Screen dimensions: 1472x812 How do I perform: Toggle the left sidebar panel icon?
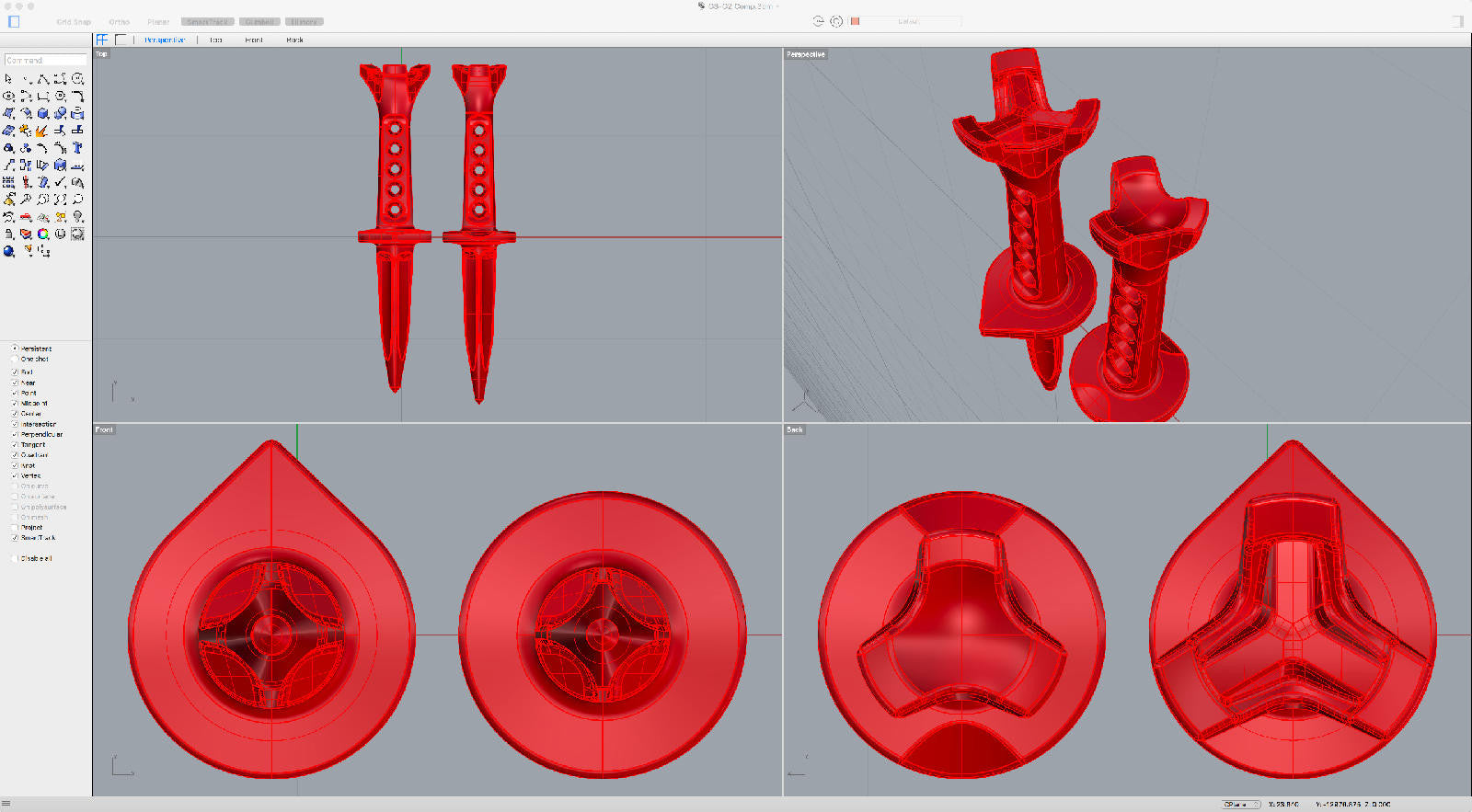coord(14,21)
